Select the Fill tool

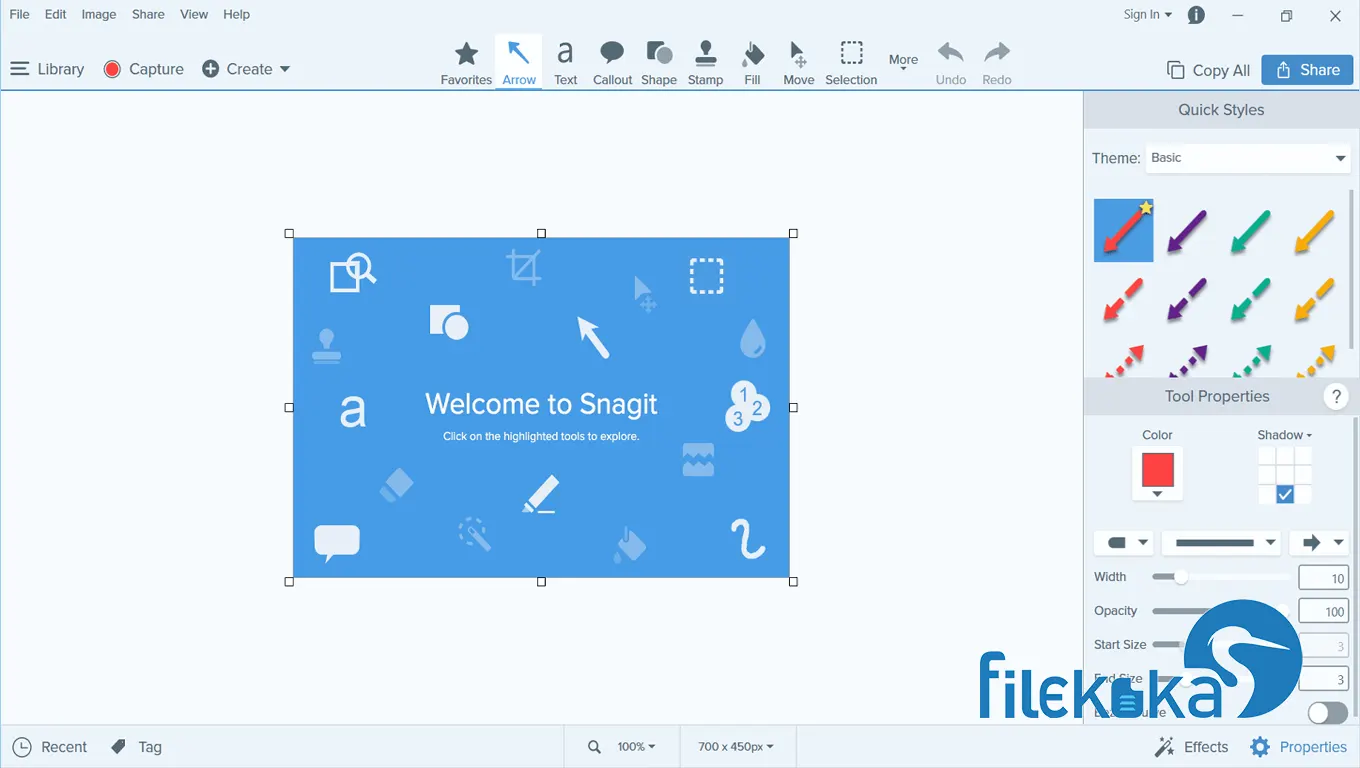pyautogui.click(x=753, y=63)
